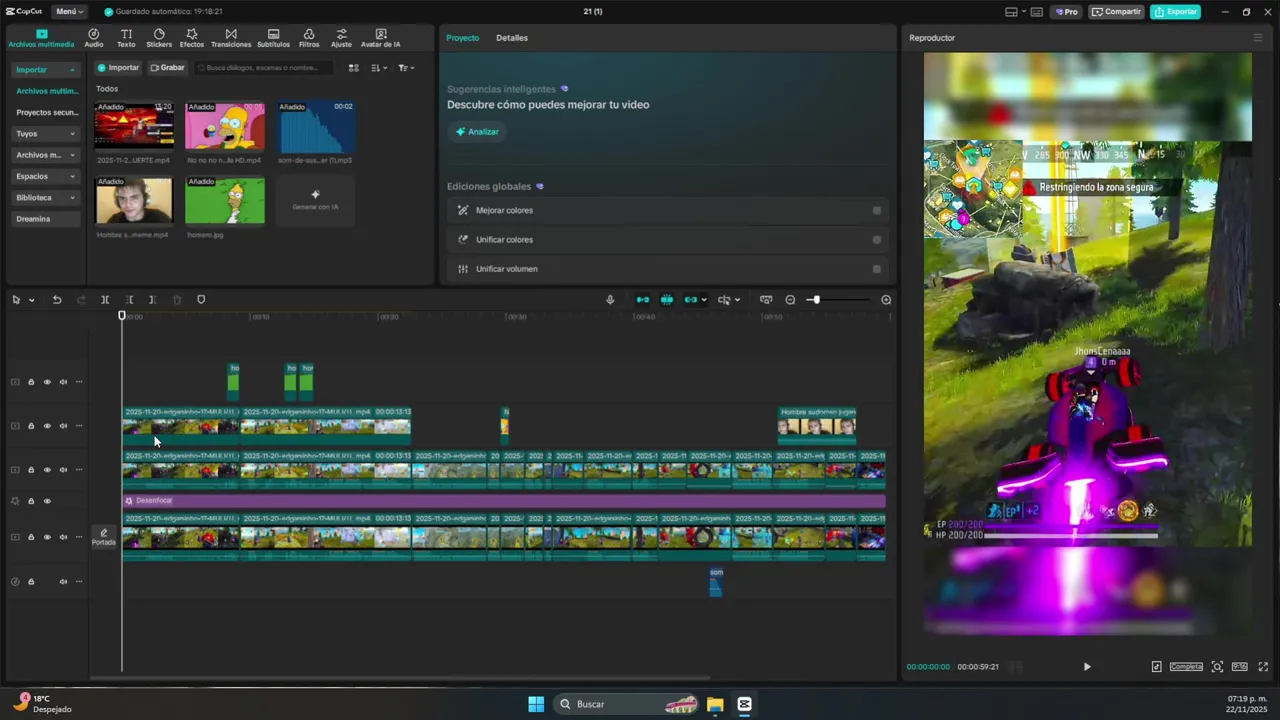Expand the Espacios sidebar section
This screenshot has height=720, width=1280.
(x=46, y=176)
